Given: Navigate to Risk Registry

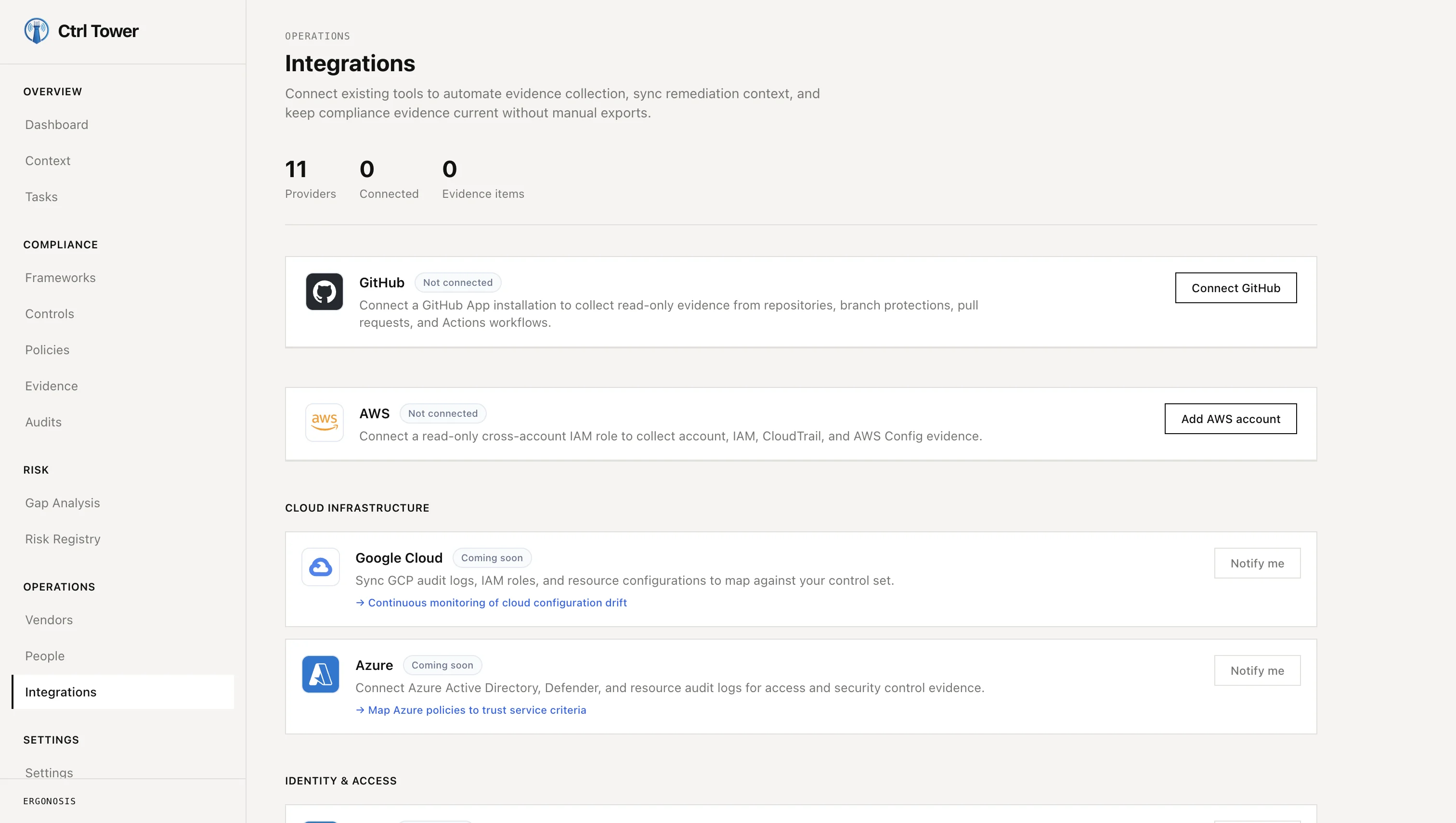Looking at the screenshot, I should coord(63,539).
